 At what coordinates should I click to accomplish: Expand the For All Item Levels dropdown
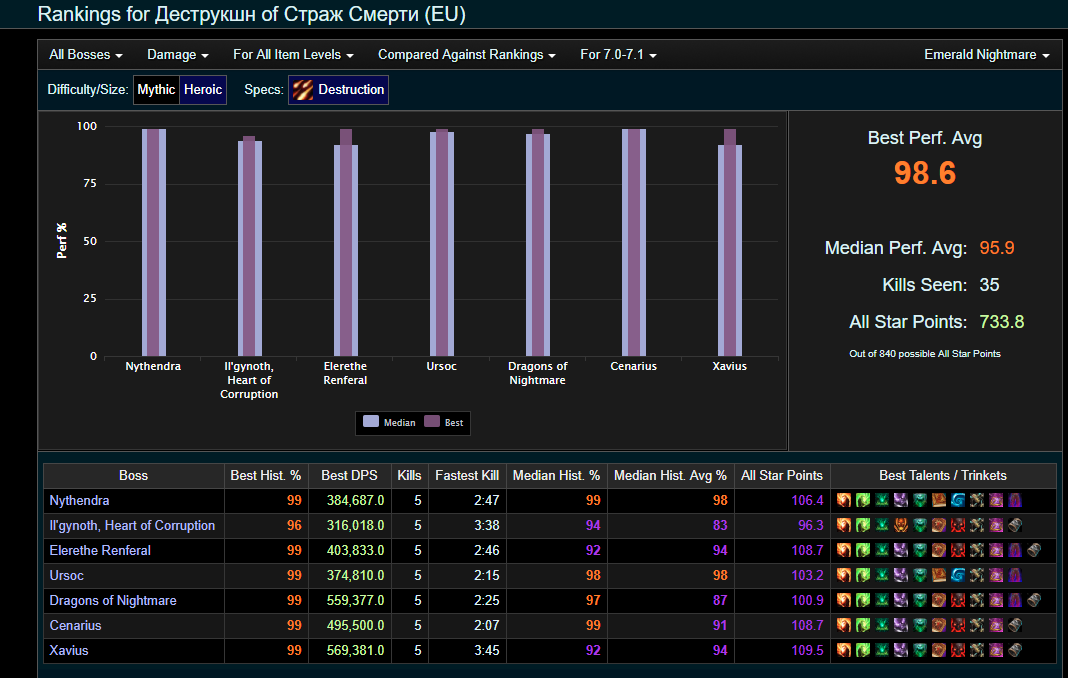pyautogui.click(x=294, y=55)
